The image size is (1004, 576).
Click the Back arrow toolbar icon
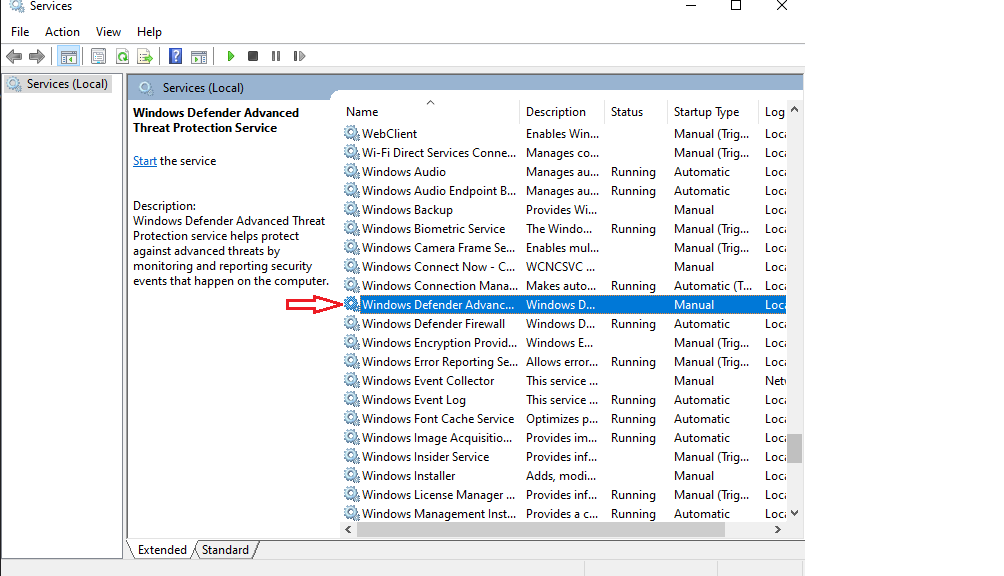click(x=14, y=56)
